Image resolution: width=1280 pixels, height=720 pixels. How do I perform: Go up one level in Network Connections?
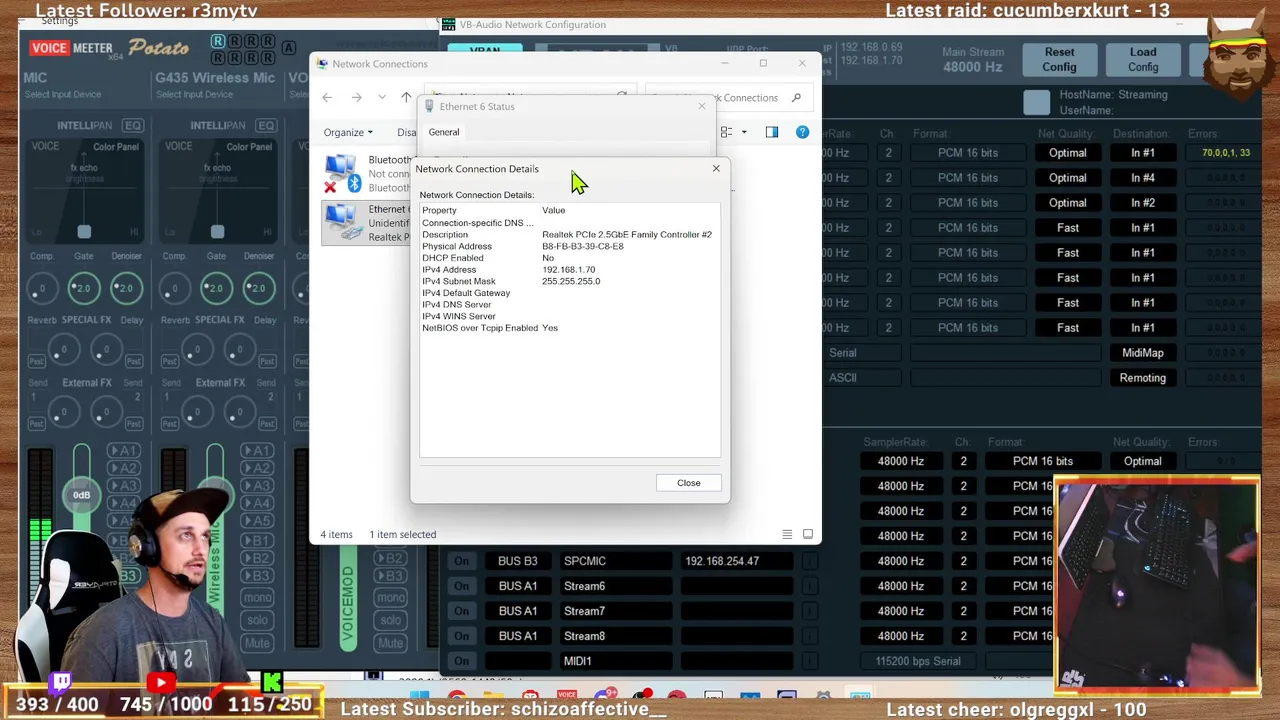tap(406, 97)
